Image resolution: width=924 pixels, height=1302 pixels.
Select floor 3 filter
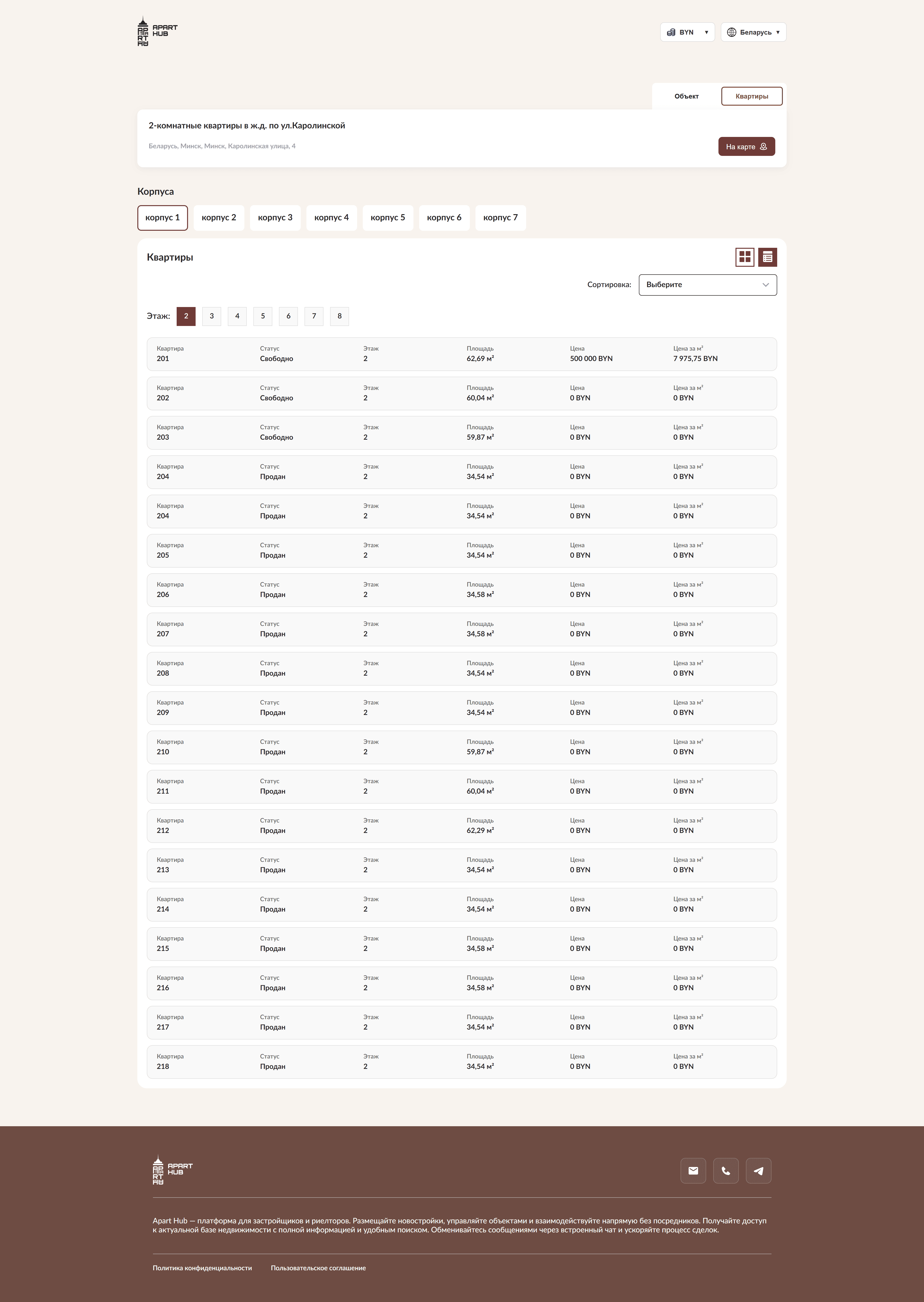point(212,316)
